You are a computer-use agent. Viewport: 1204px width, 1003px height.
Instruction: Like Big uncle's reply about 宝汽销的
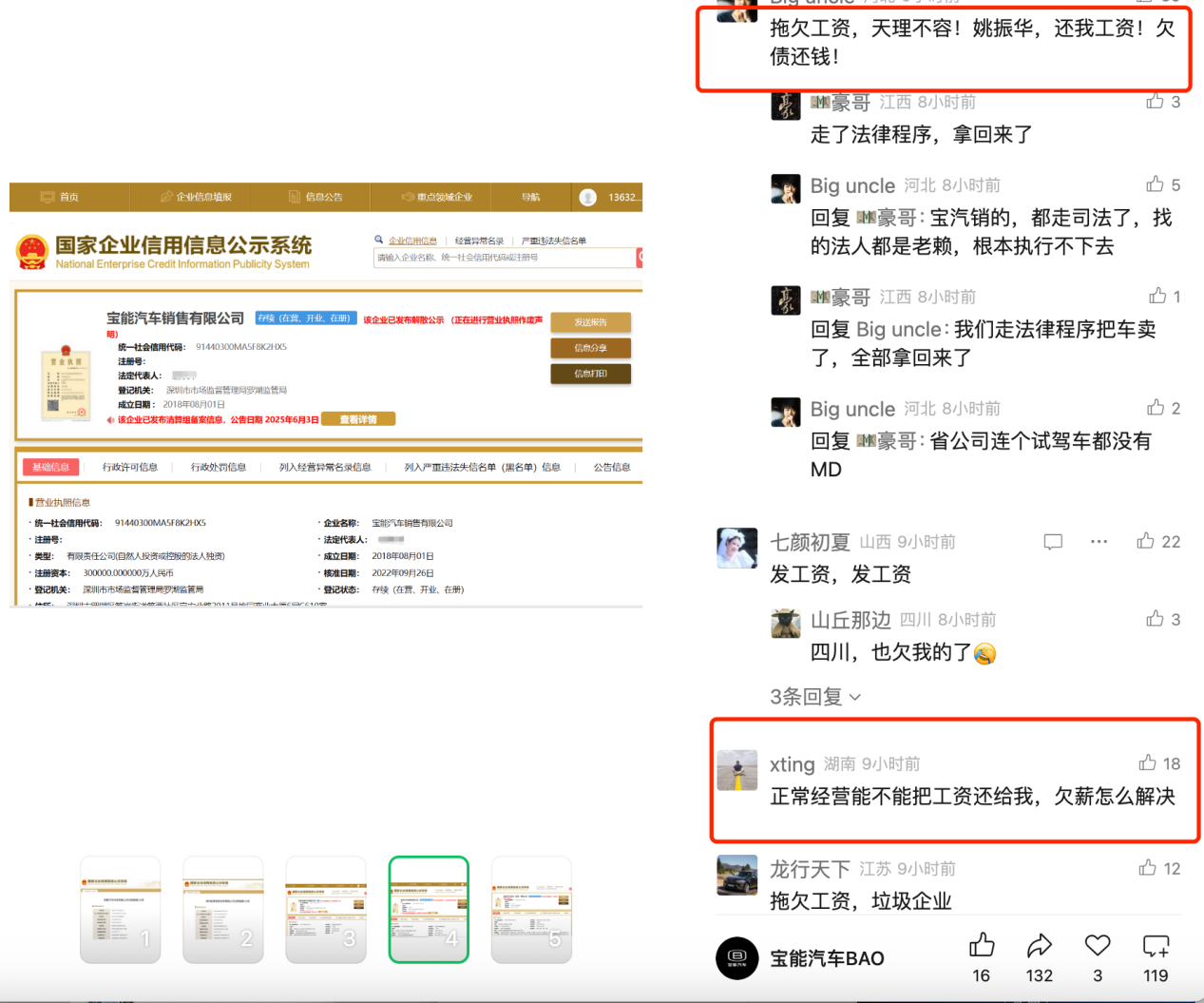coord(1155,183)
